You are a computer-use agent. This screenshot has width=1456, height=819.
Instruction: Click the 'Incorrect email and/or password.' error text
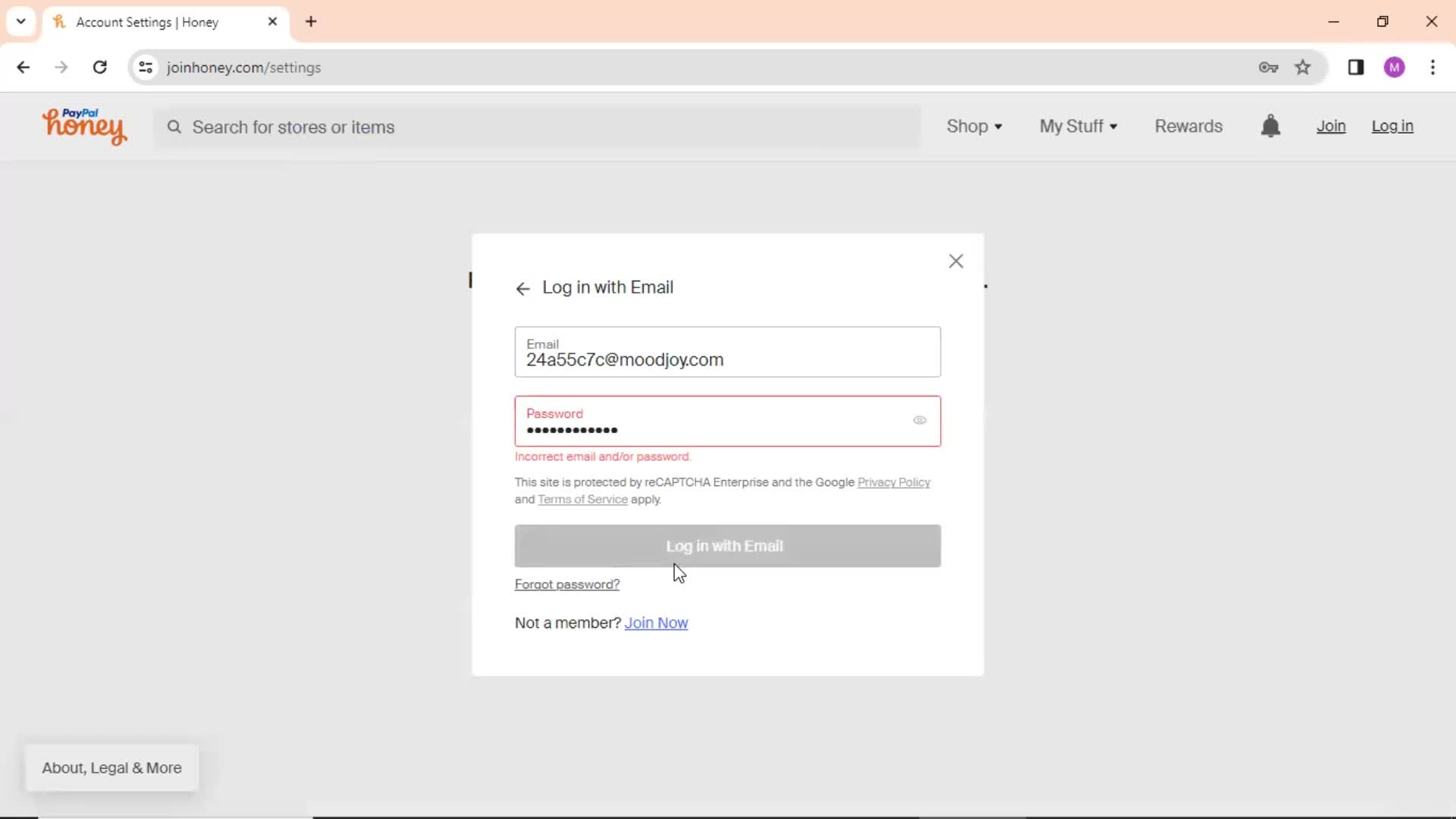pyautogui.click(x=603, y=457)
